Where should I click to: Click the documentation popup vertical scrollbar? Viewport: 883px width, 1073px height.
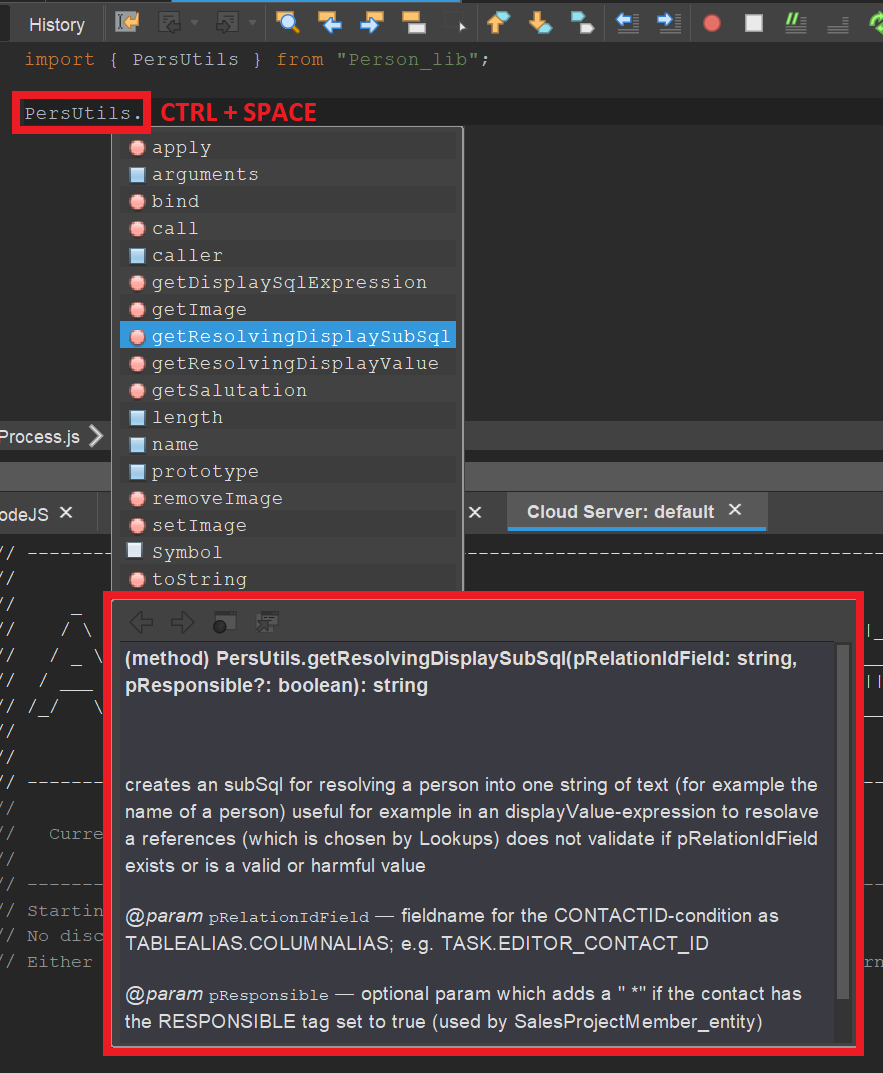click(843, 820)
